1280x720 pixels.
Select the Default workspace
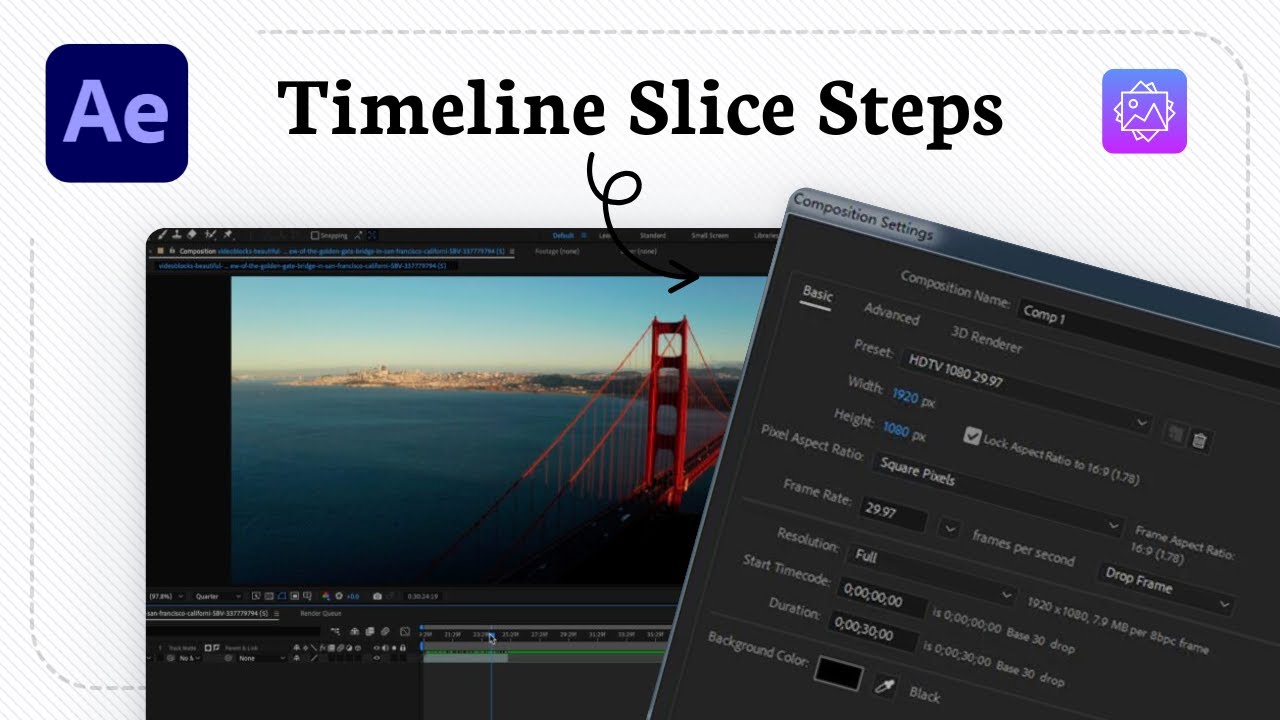tap(564, 236)
